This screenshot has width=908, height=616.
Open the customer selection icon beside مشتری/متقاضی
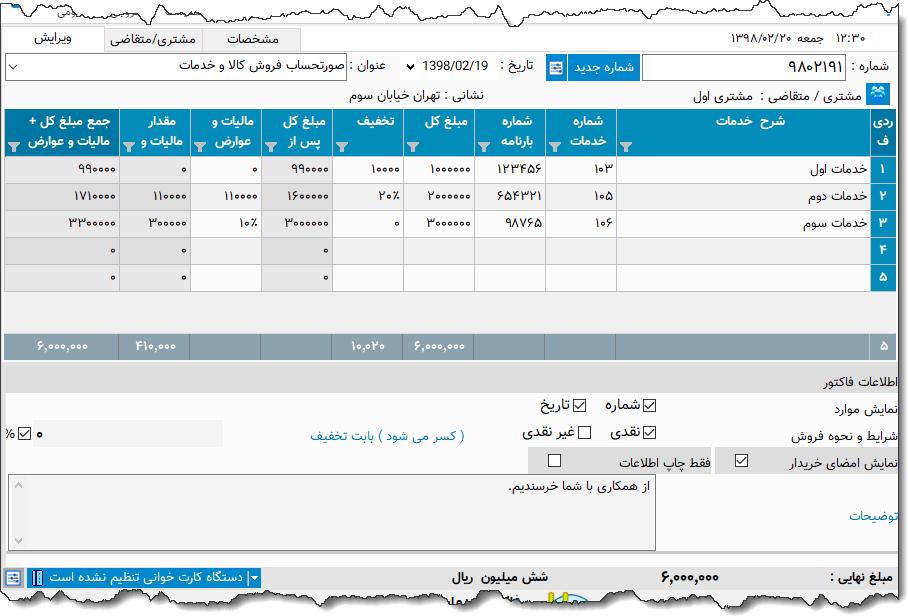coord(877,93)
